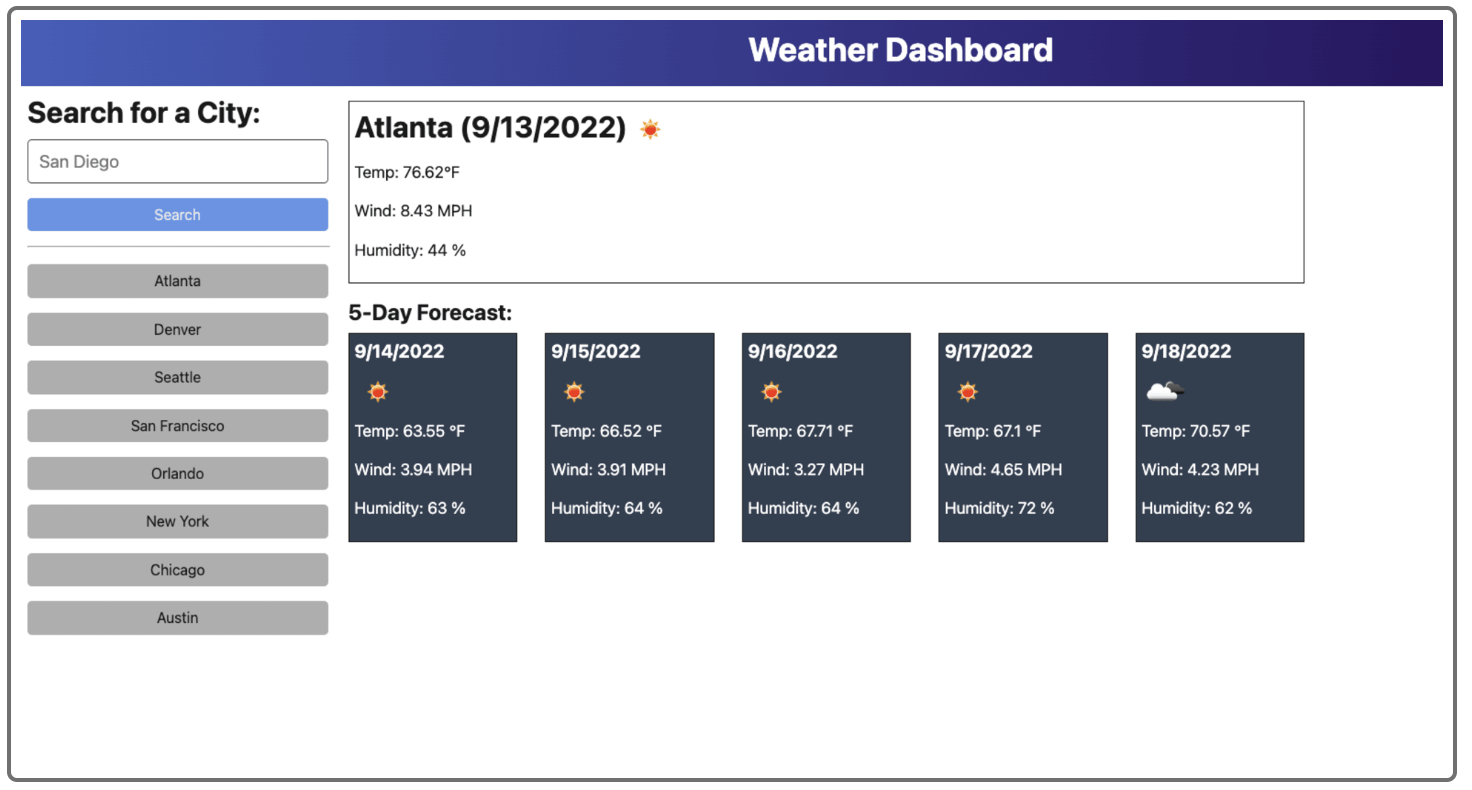Load Atlanta from search history
This screenshot has height=790, width=1472.
178,281
